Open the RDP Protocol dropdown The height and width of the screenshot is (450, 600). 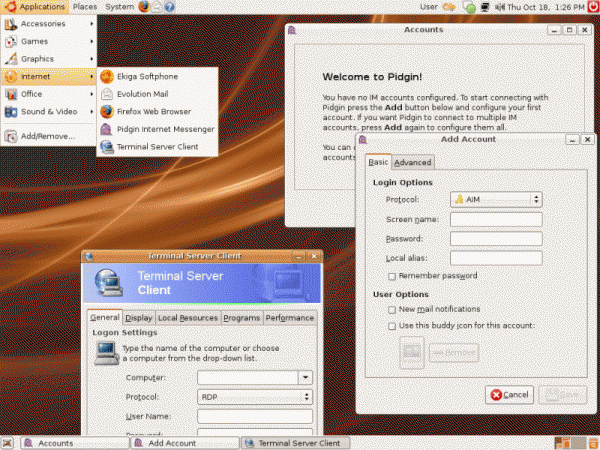255,397
